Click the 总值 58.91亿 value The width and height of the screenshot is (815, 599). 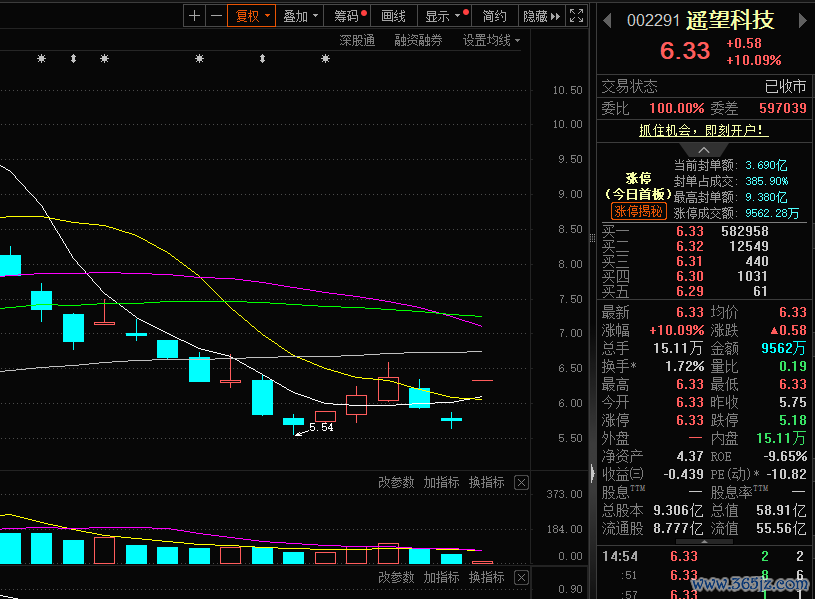pos(781,510)
